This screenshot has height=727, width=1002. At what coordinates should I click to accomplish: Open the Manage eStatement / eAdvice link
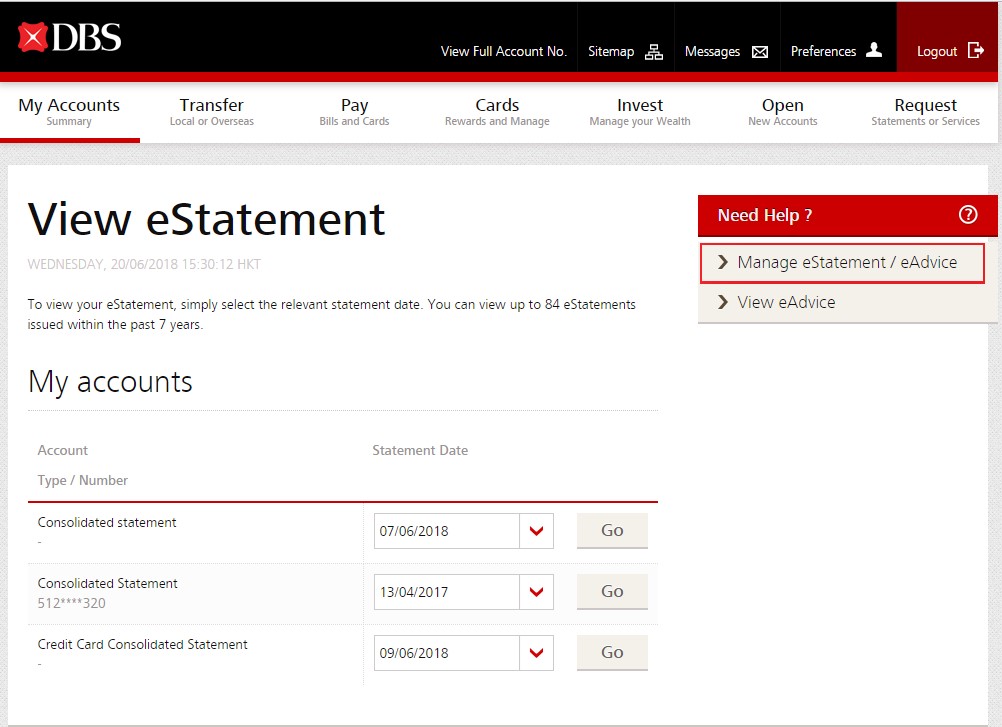coord(847,263)
